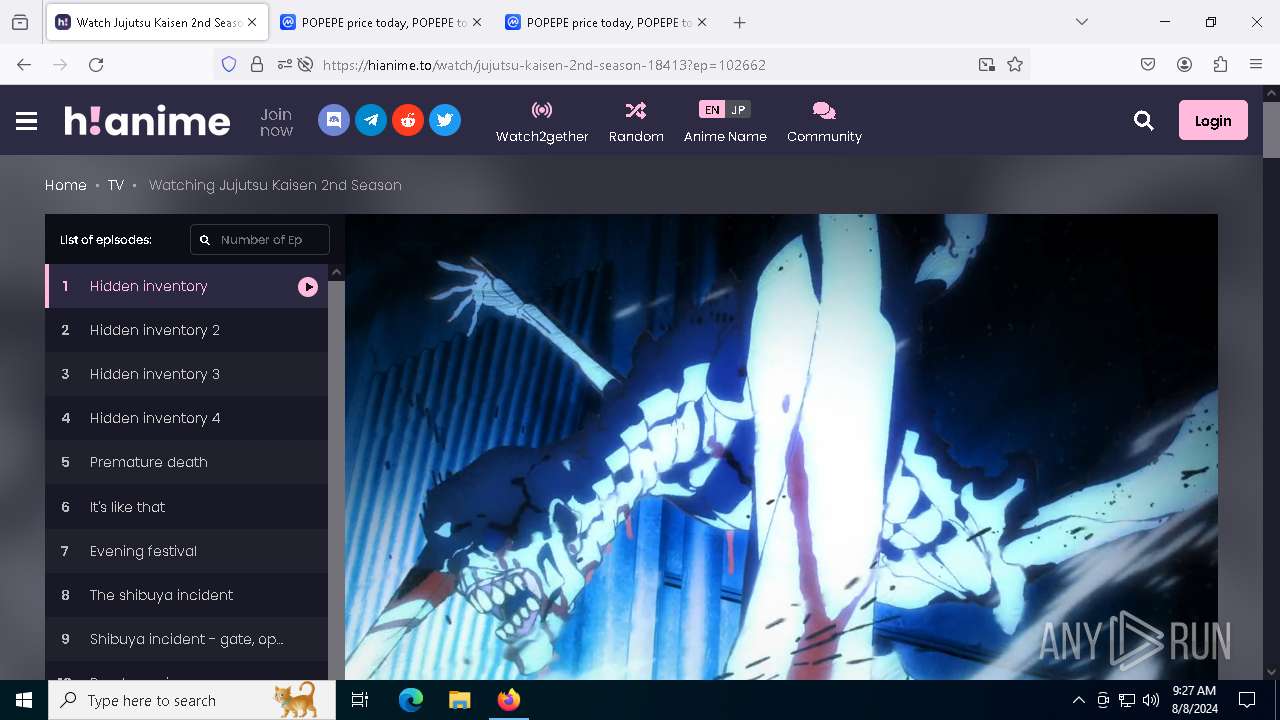
Task: Open Firefox account icon
Action: [x=1184, y=64]
